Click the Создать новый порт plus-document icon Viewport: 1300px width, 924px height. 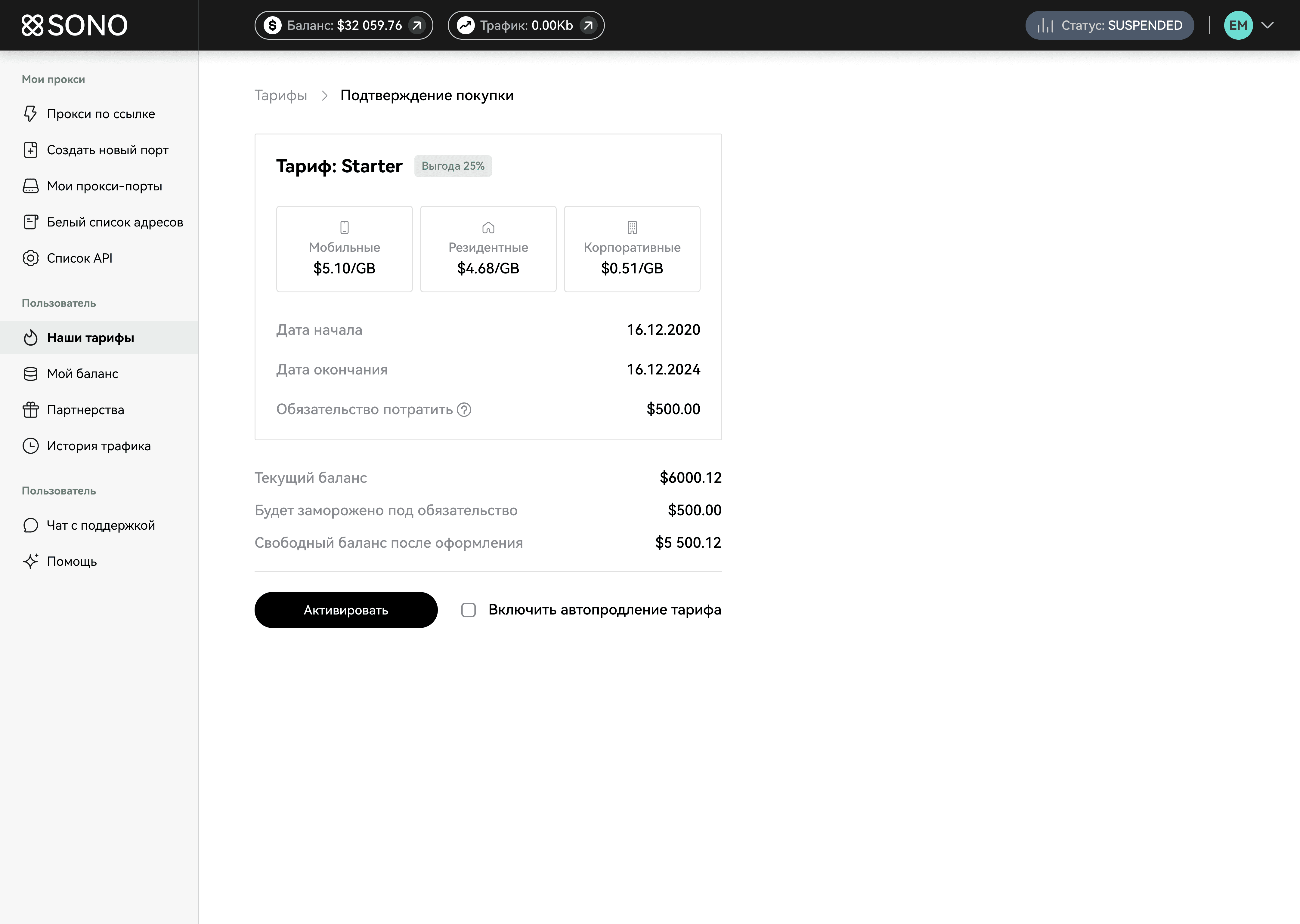[30, 149]
